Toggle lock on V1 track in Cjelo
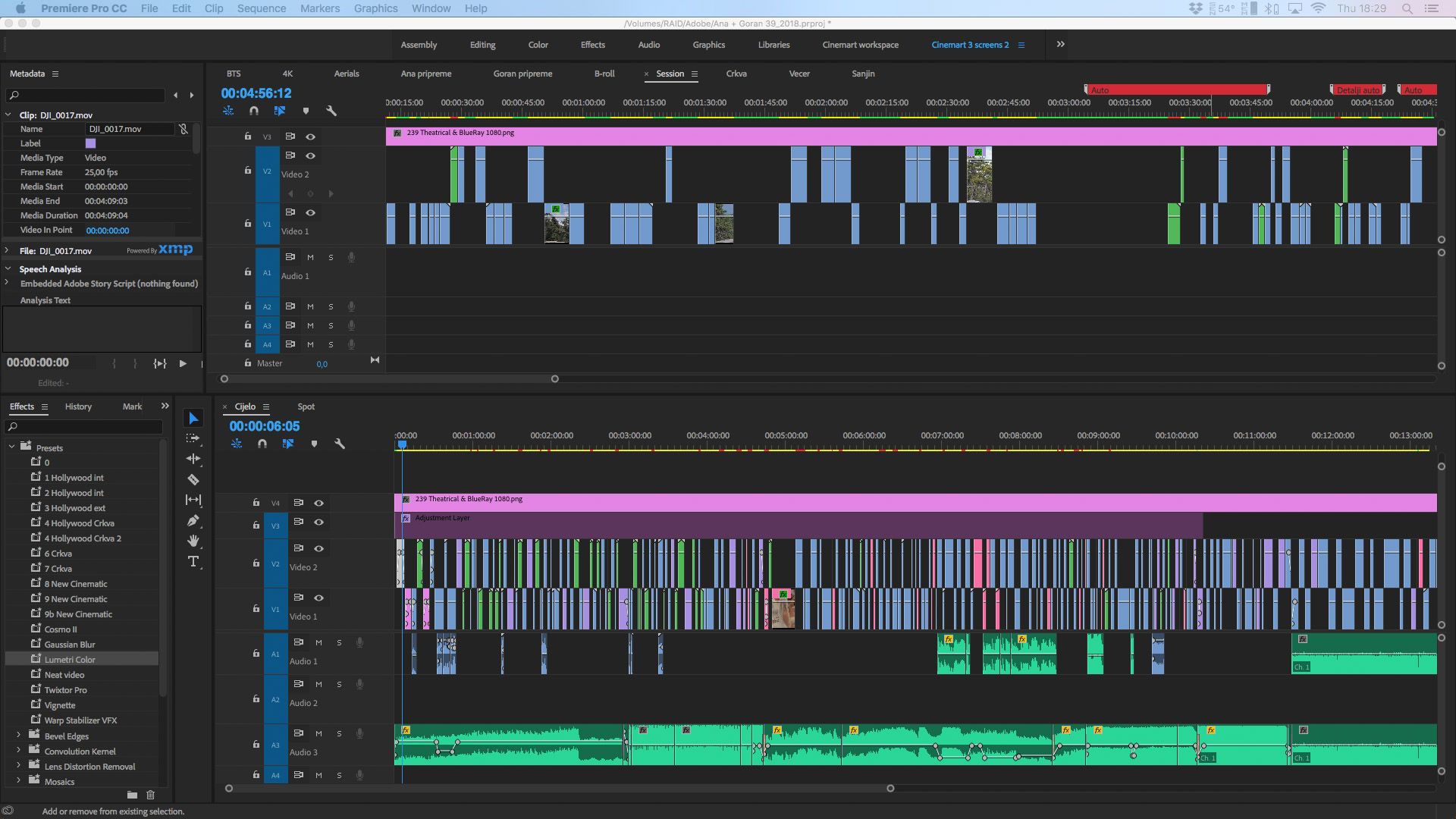This screenshot has height=819, width=1456. pos(256,608)
